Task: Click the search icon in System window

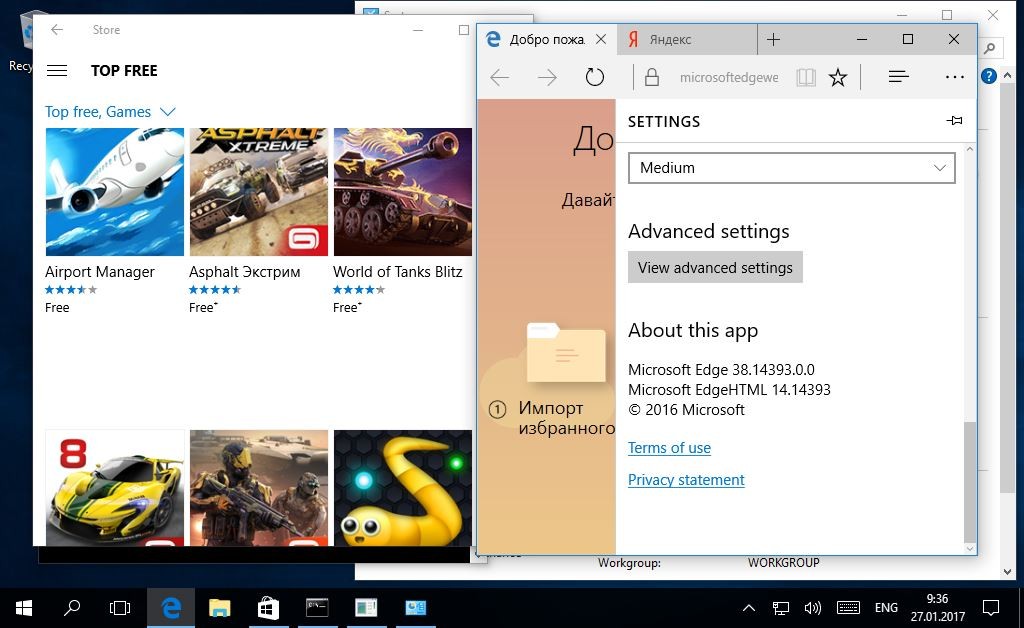Action: [990, 48]
